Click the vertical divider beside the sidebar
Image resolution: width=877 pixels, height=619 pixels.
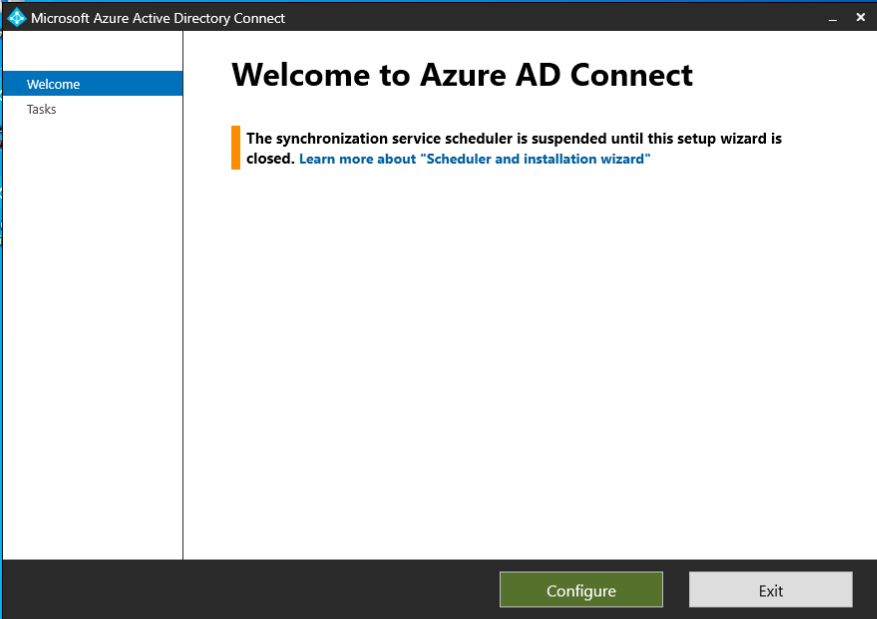point(183,300)
